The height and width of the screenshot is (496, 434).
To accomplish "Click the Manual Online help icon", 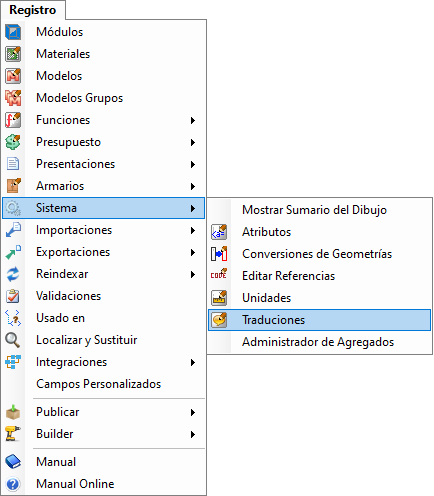I will 13,484.
